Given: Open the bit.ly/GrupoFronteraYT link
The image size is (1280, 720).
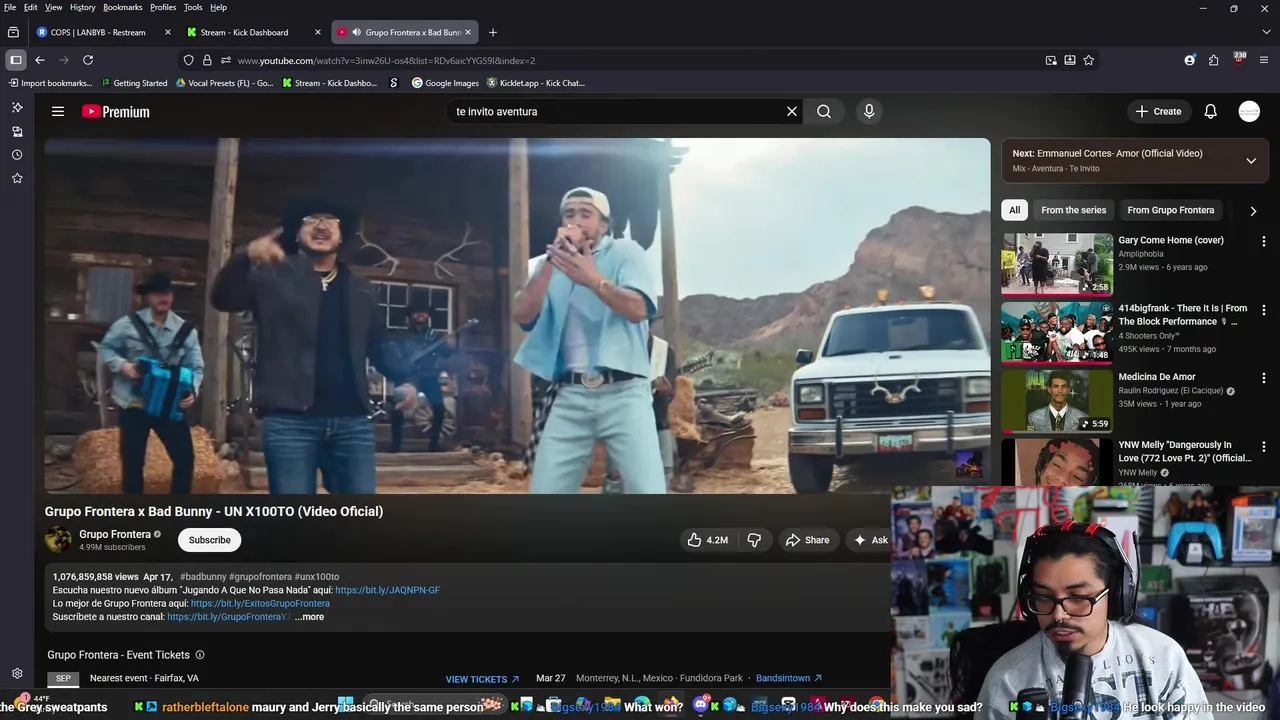Looking at the screenshot, I should point(229,617).
